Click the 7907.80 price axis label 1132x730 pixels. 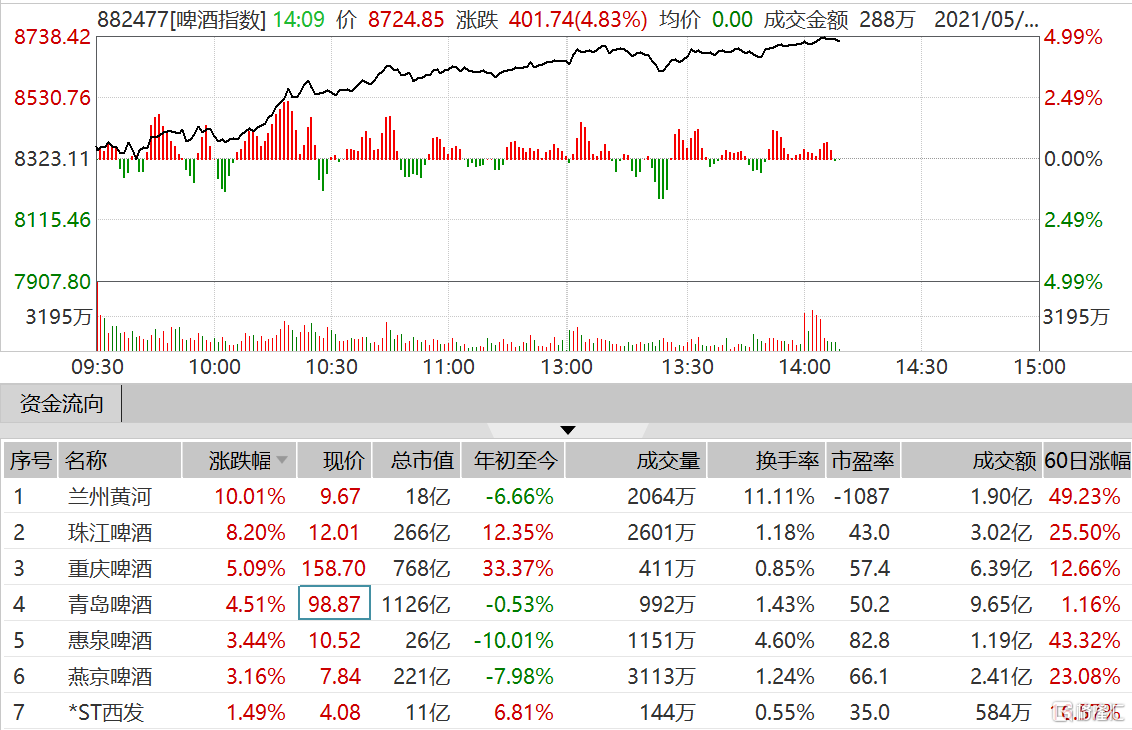point(53,281)
